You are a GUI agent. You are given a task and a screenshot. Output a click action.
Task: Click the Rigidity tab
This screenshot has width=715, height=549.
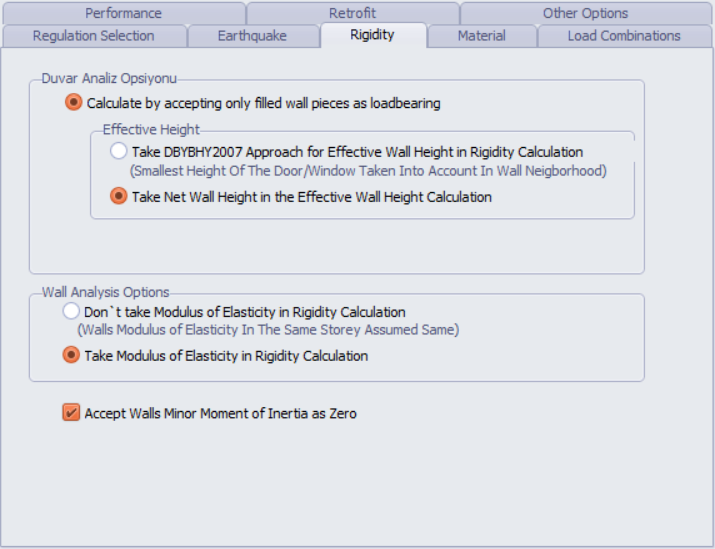point(372,35)
